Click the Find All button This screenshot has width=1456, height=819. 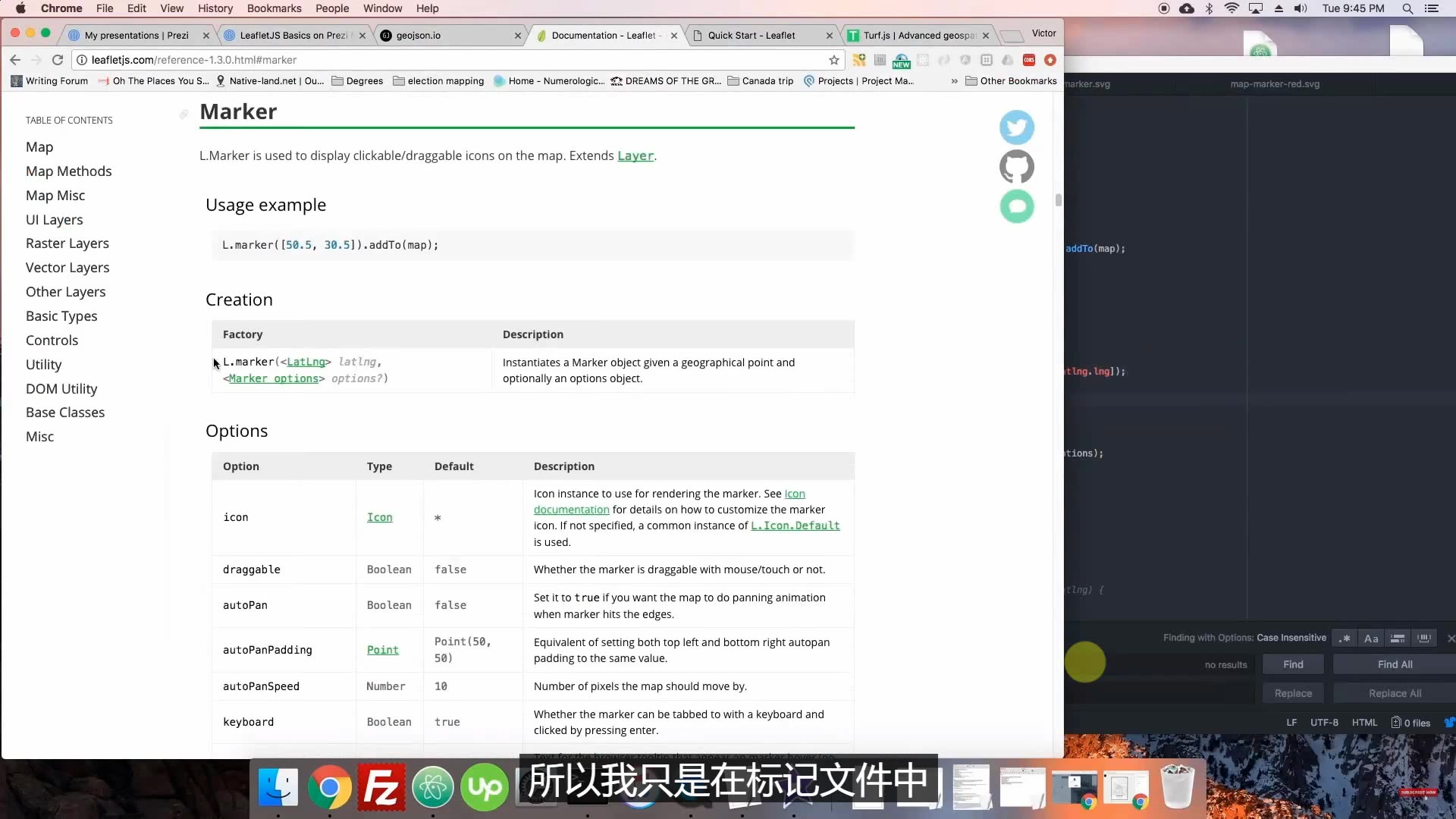pyautogui.click(x=1395, y=664)
